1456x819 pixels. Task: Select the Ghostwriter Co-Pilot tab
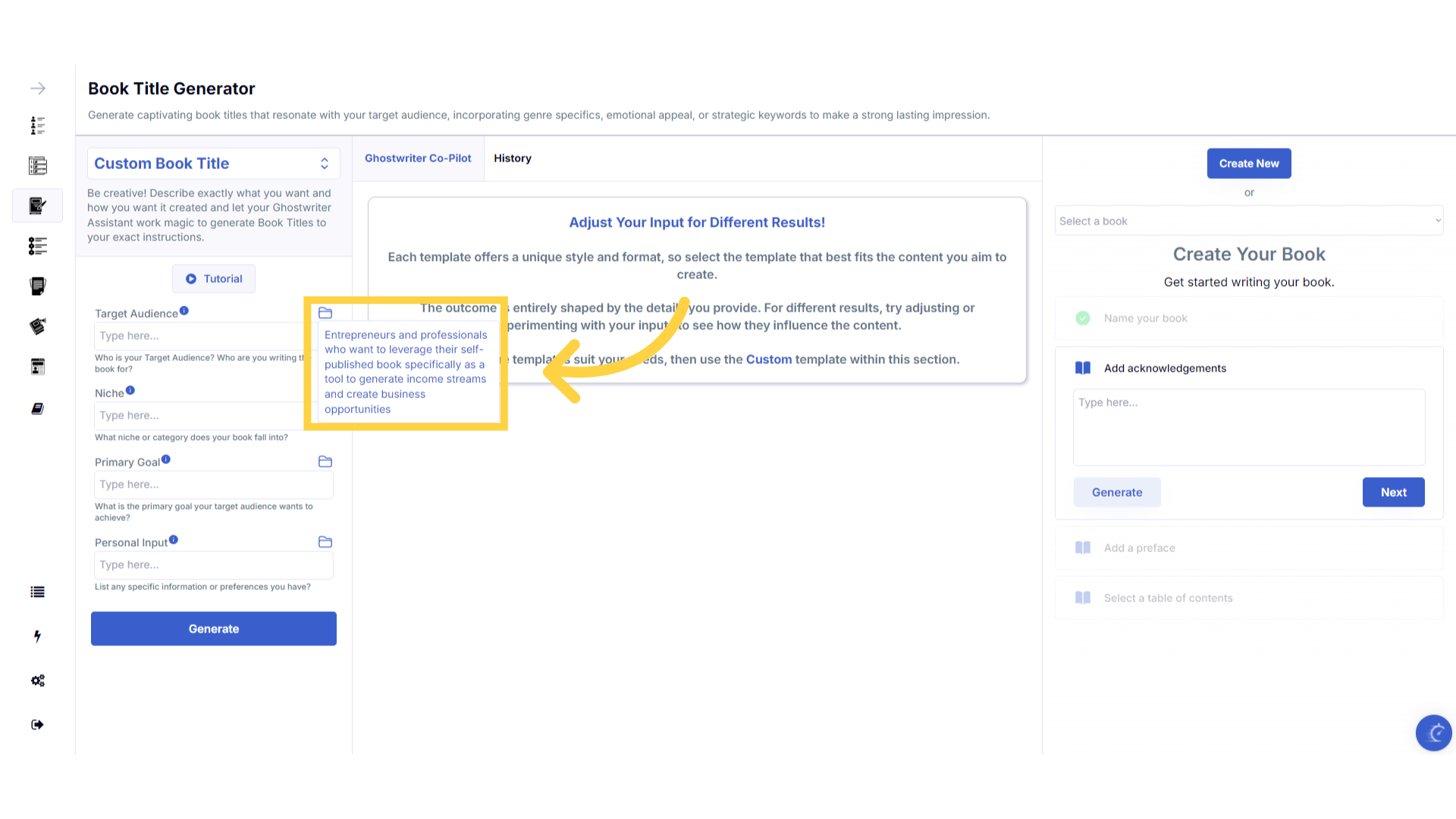coord(418,158)
